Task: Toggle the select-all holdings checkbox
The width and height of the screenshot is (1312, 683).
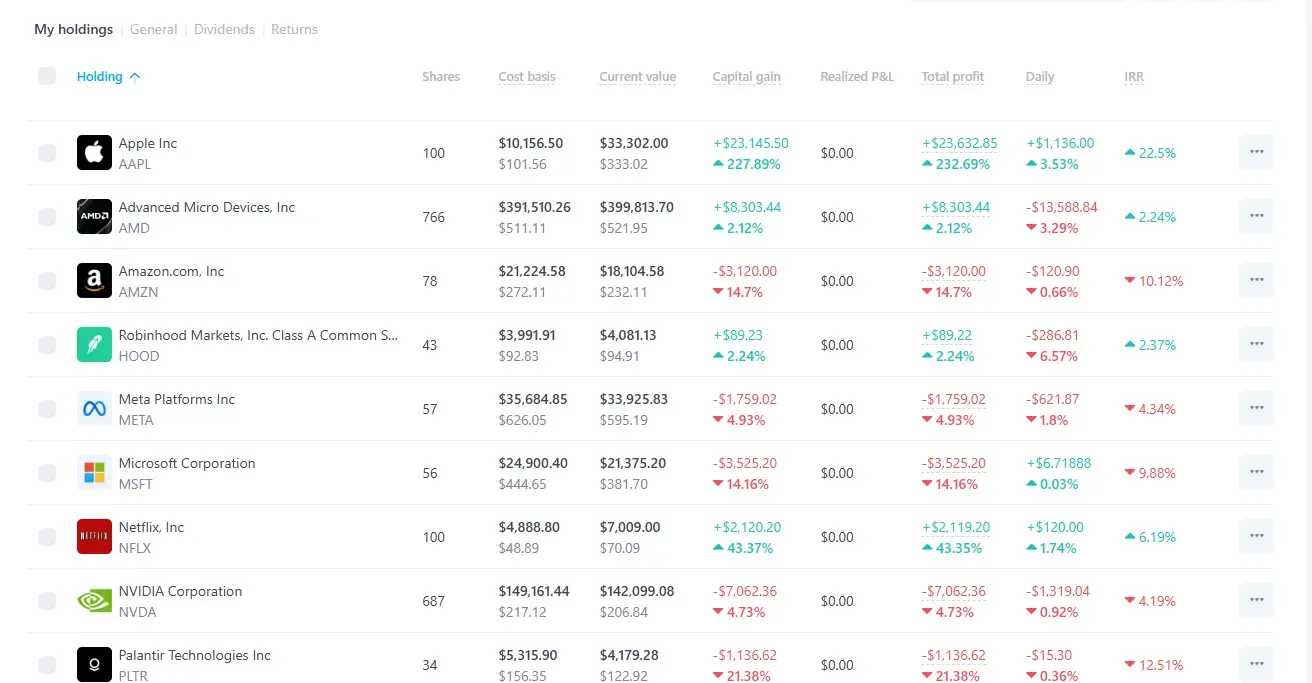Action: click(x=47, y=76)
